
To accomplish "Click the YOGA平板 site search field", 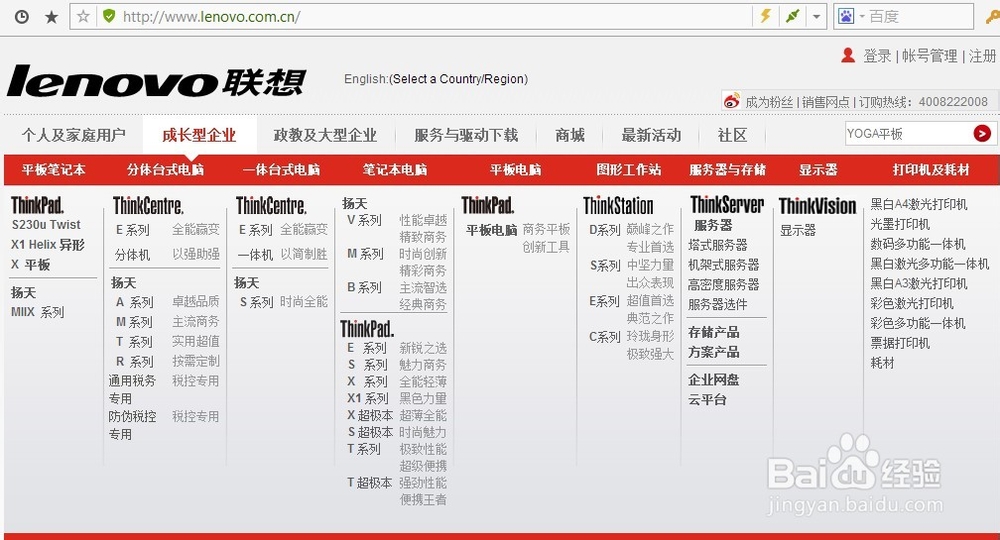I will 908,134.
